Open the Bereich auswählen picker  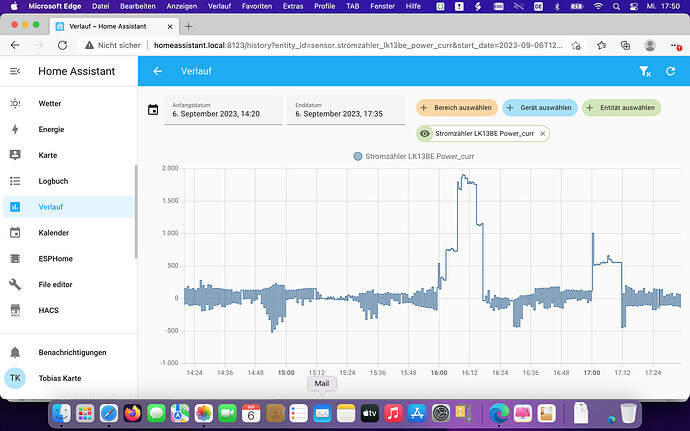click(456, 108)
